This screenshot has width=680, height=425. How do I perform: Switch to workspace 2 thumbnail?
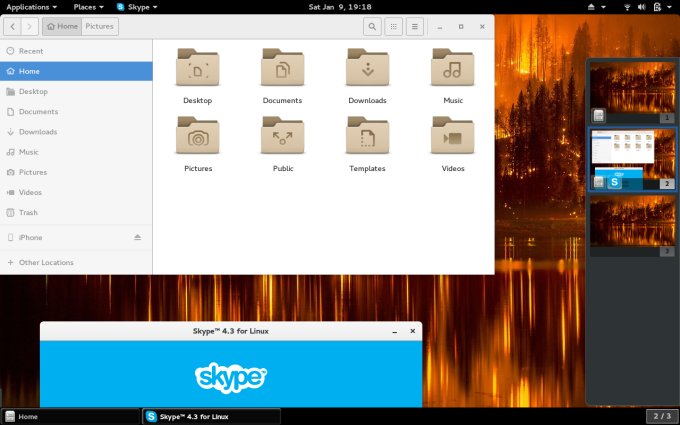pyautogui.click(x=632, y=159)
